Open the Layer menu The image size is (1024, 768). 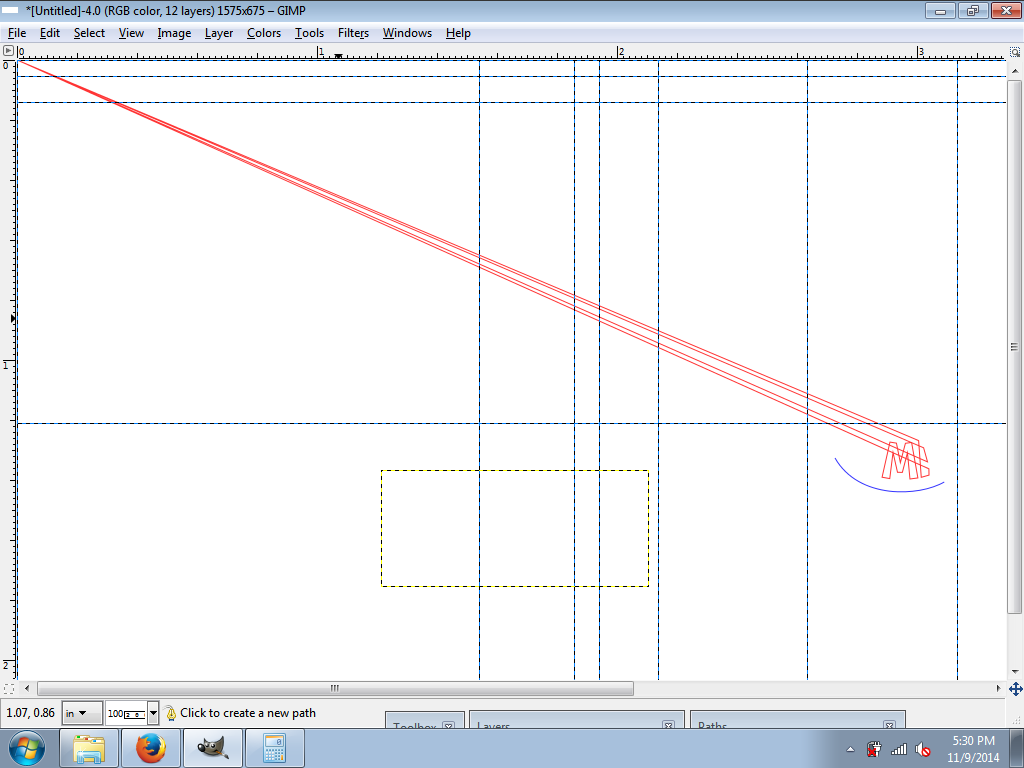point(218,33)
